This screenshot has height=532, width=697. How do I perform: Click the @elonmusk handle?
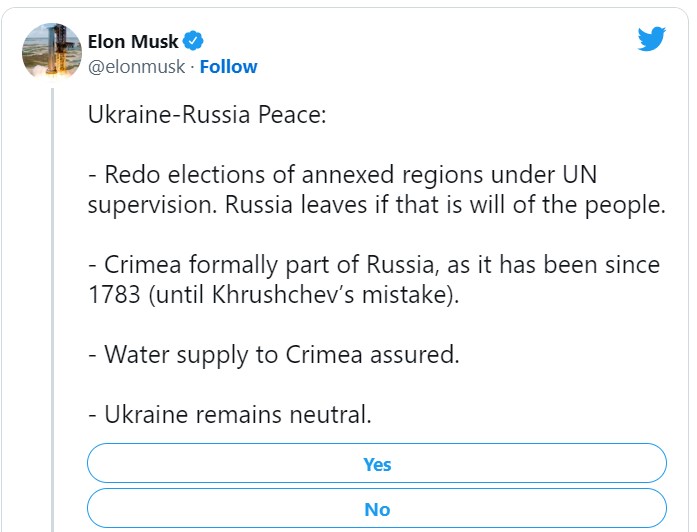[x=136, y=67]
